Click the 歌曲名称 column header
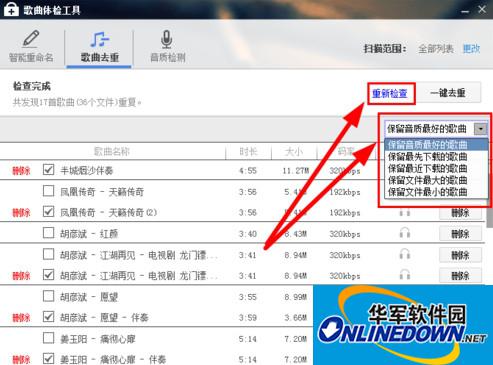This screenshot has height=365, width=493. tap(112, 152)
